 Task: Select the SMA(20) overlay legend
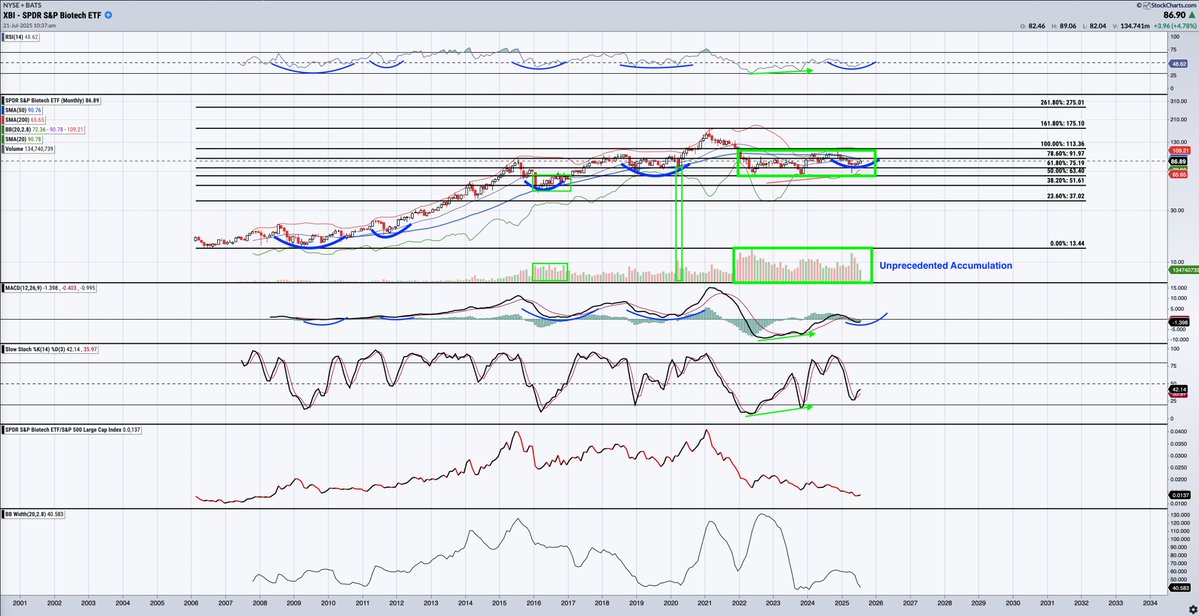(x=21, y=139)
